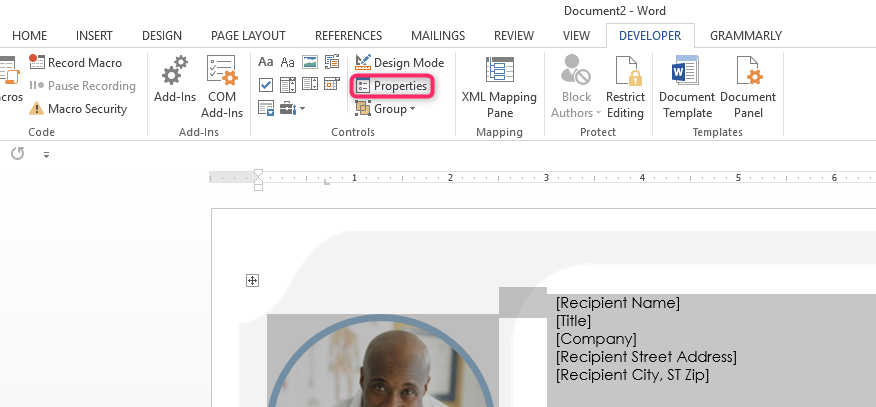
Task: Click the table move handle
Action: 253,280
